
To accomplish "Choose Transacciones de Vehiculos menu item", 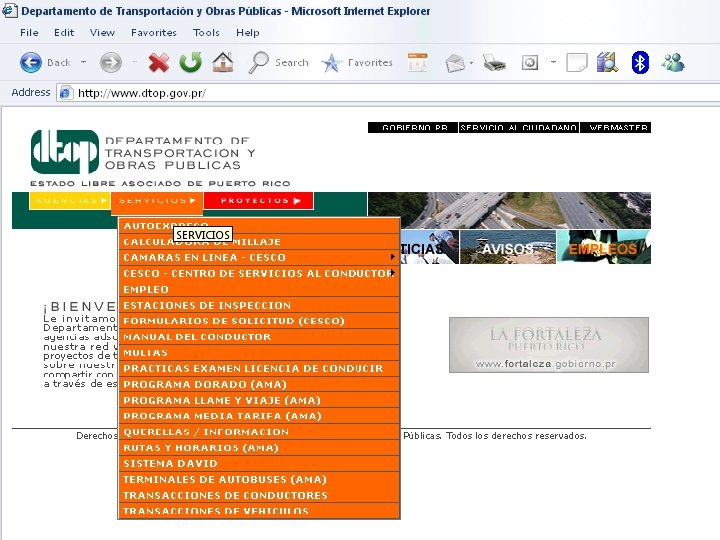I will 259,511.
